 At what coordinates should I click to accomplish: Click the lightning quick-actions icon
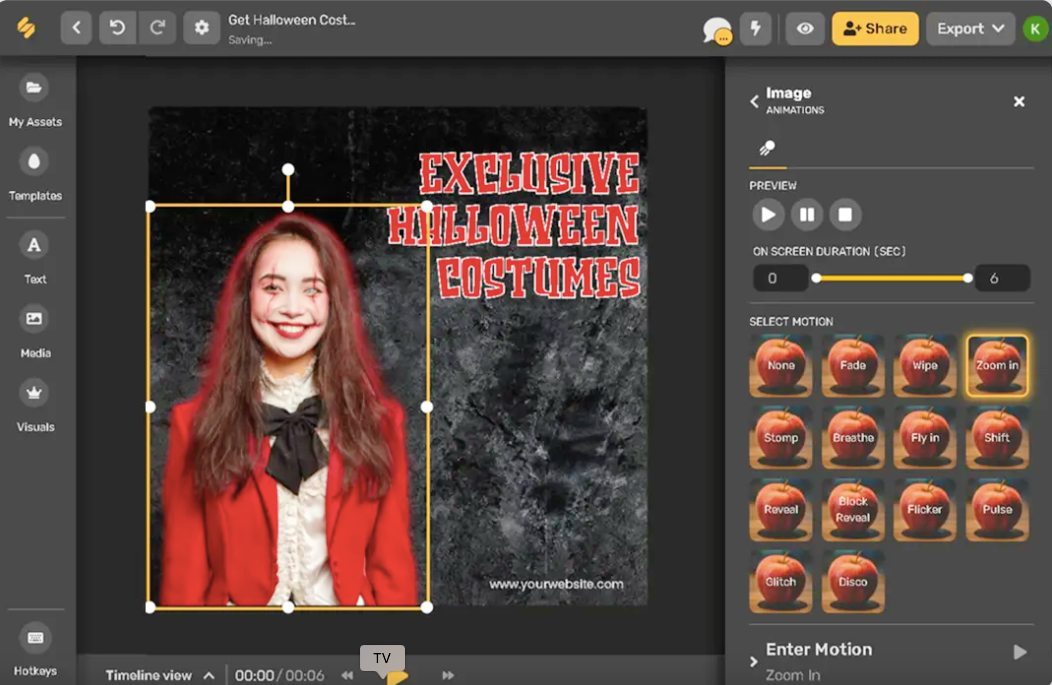[755, 28]
